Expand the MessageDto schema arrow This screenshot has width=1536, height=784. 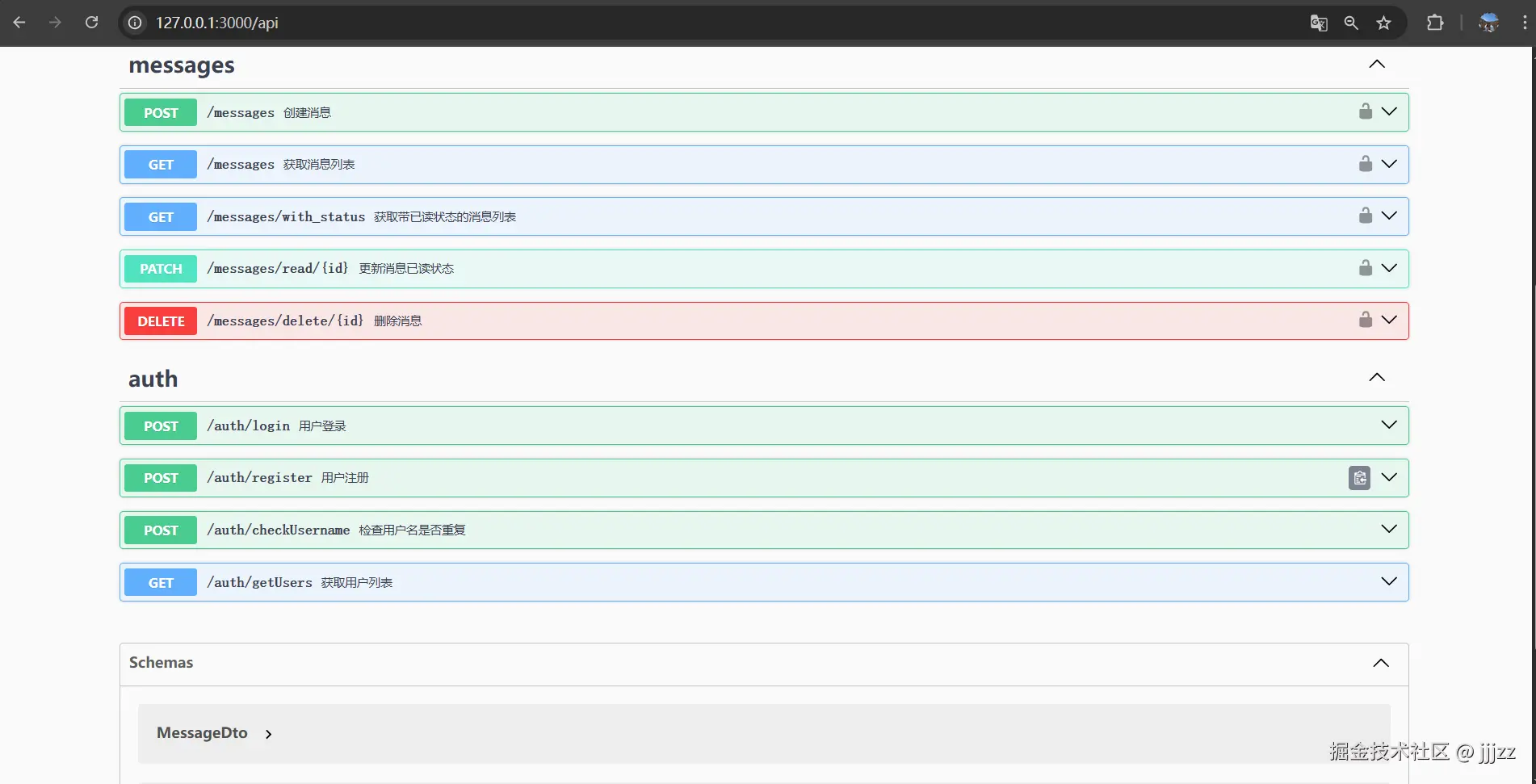[269, 734]
